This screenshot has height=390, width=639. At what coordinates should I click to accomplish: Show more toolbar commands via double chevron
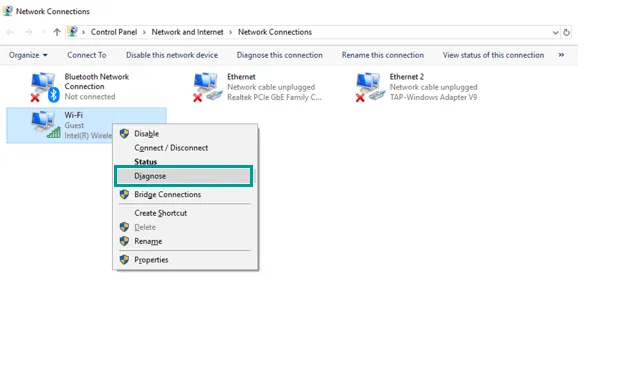561,55
